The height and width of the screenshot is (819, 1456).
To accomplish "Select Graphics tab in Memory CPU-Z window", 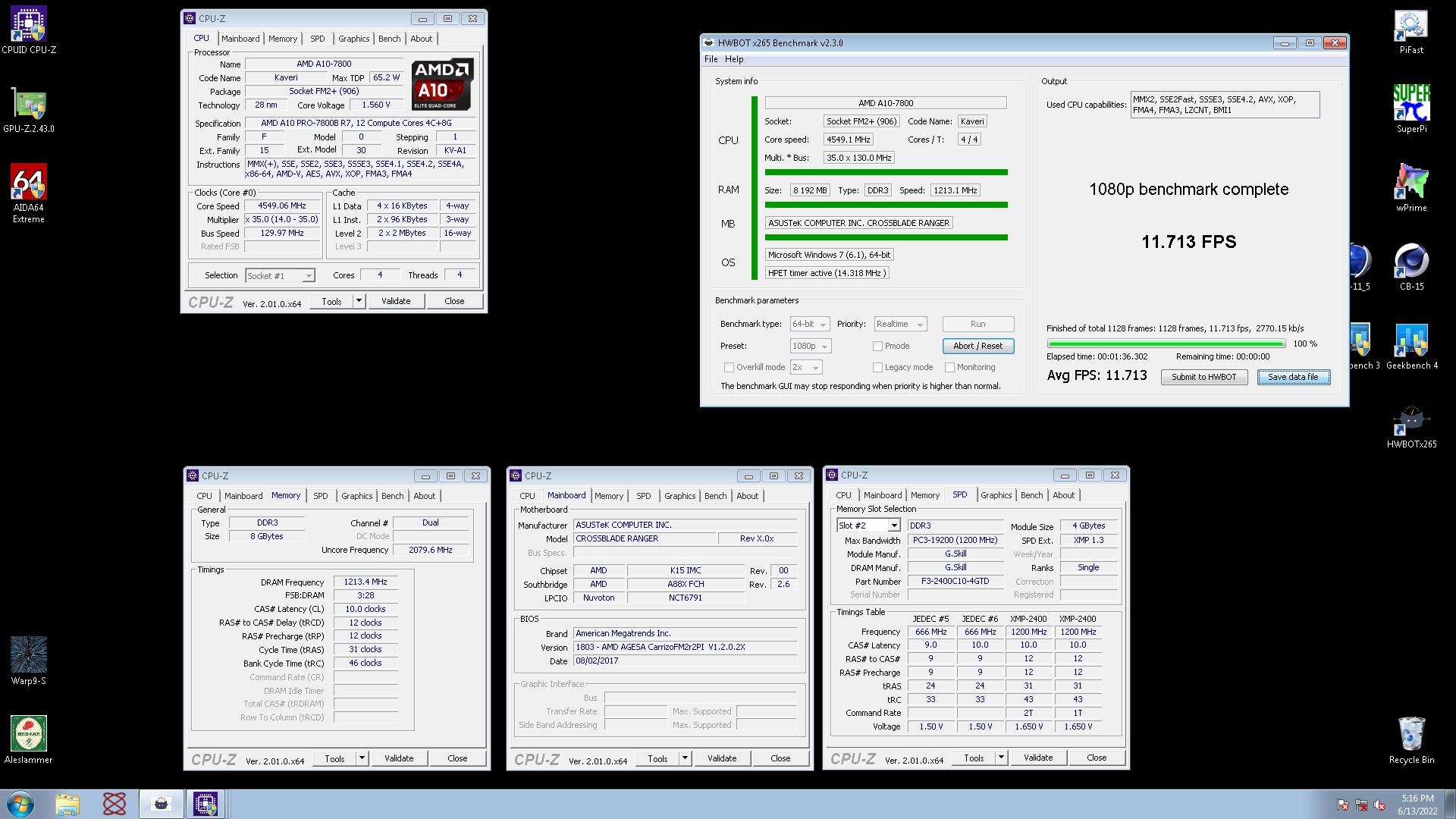I will [357, 496].
